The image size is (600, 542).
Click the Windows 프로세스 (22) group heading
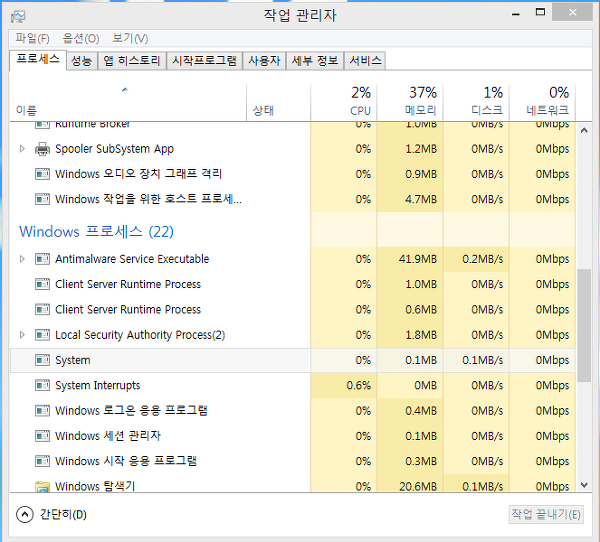pos(96,232)
